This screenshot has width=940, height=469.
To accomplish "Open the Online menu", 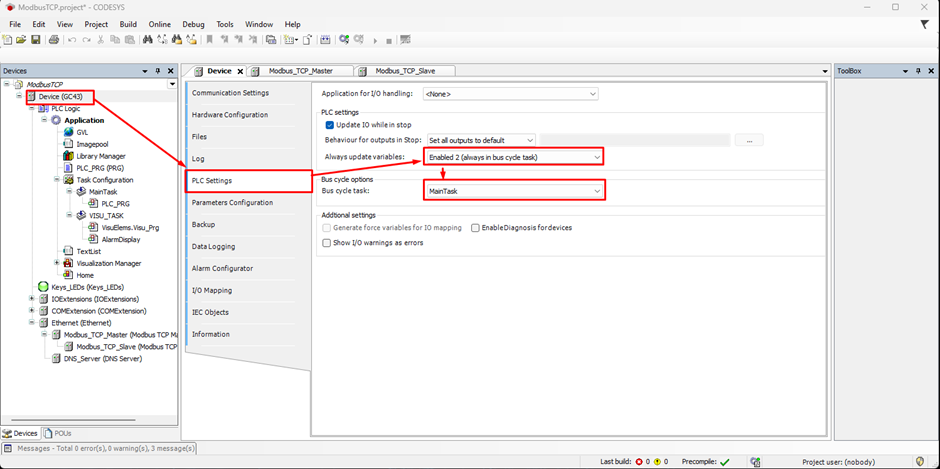I will (159, 25).
